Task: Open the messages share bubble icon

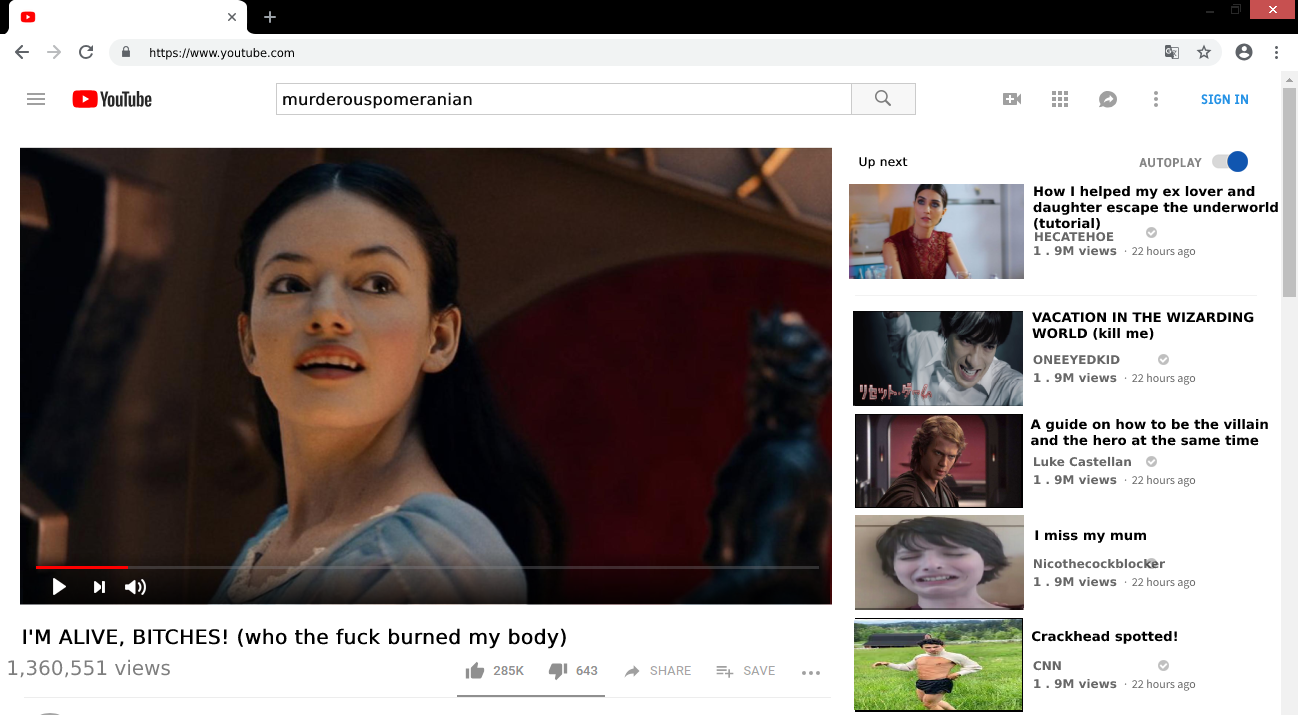Action: tap(1108, 99)
